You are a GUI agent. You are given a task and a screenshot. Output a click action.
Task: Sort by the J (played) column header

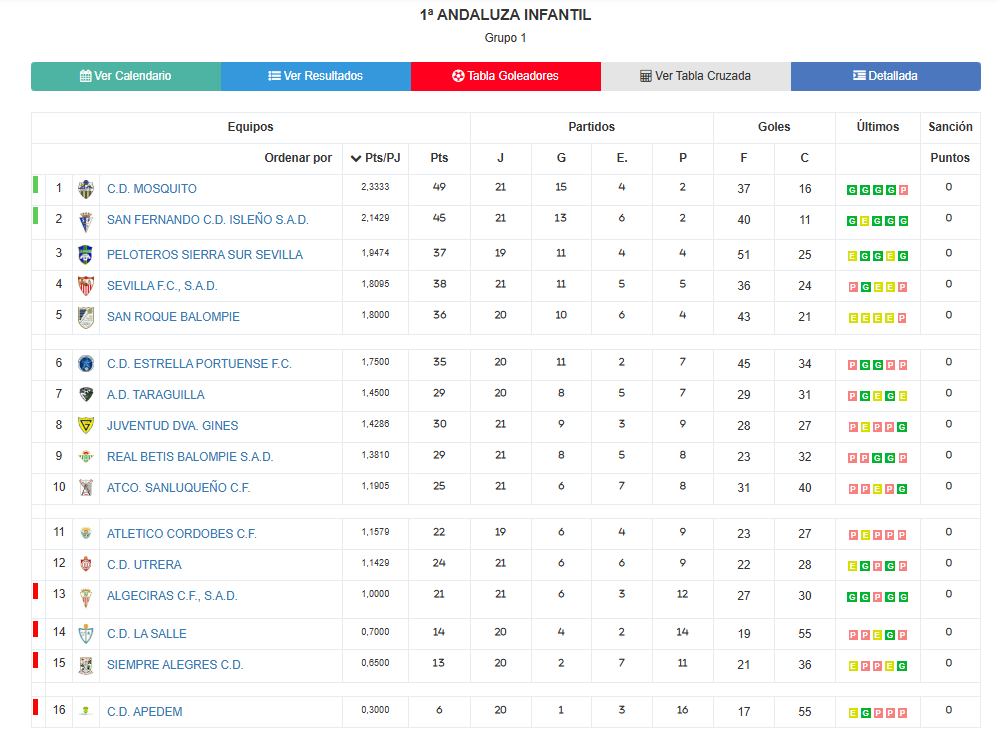[x=500, y=158]
